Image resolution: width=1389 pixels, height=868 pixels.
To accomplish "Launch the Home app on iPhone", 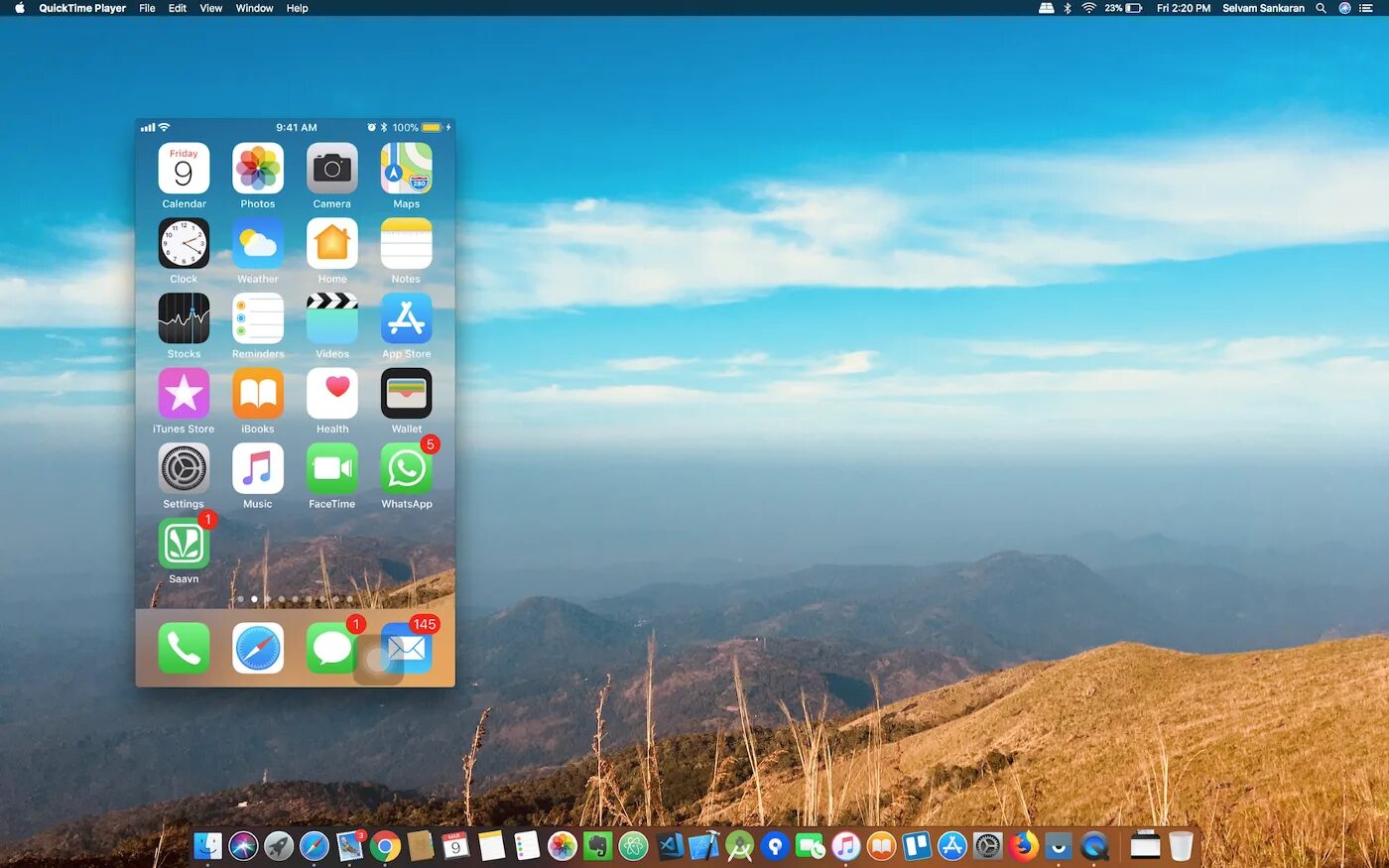I will point(332,243).
